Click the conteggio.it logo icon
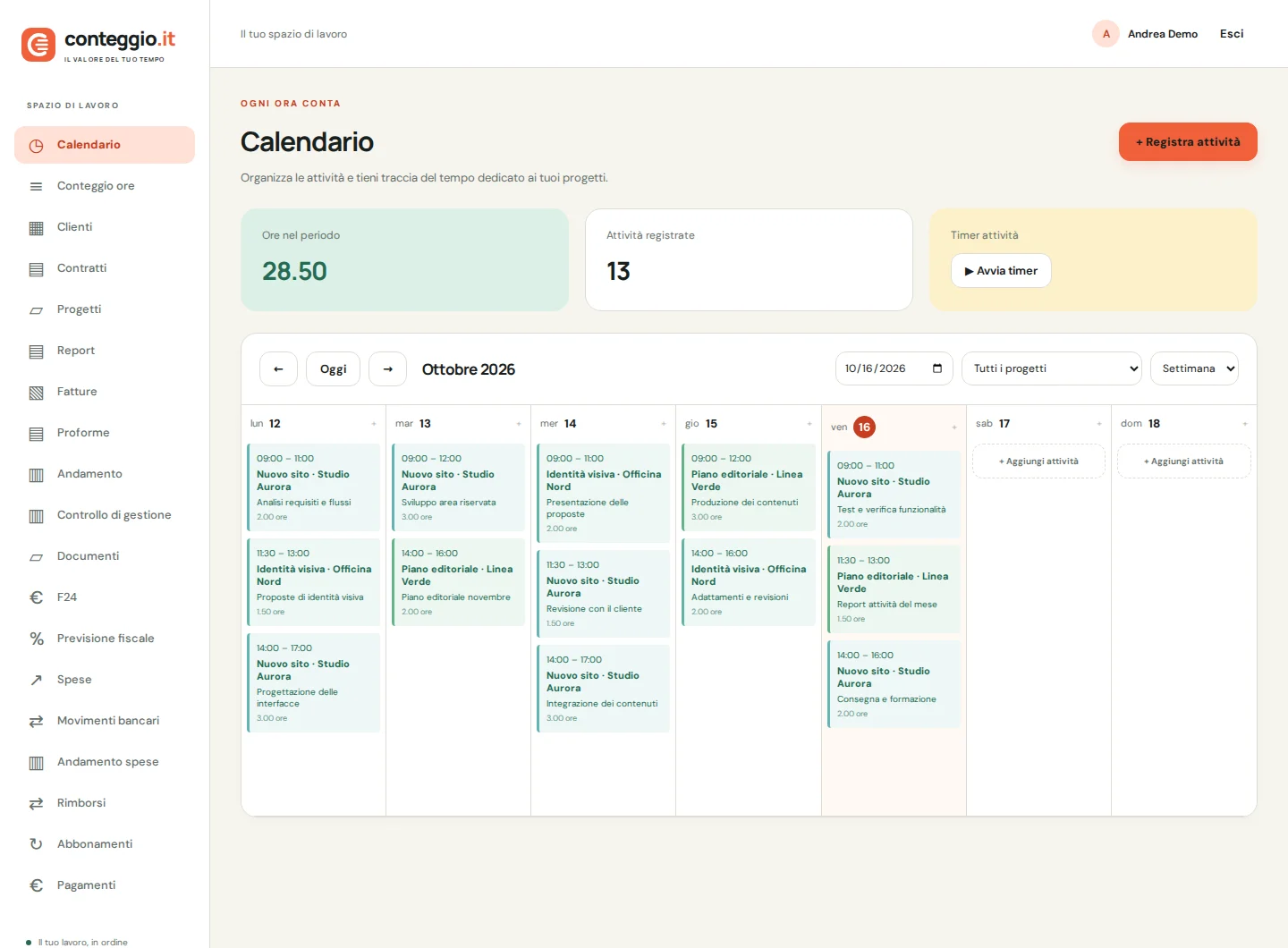Image resolution: width=1288 pixels, height=948 pixels. point(38,45)
